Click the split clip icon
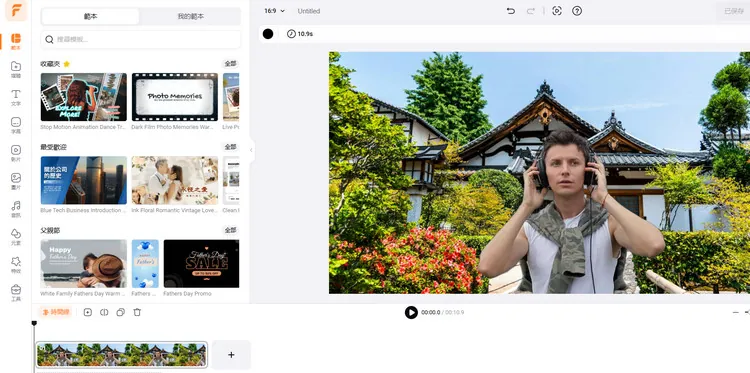The width and height of the screenshot is (750, 373). click(x=104, y=312)
